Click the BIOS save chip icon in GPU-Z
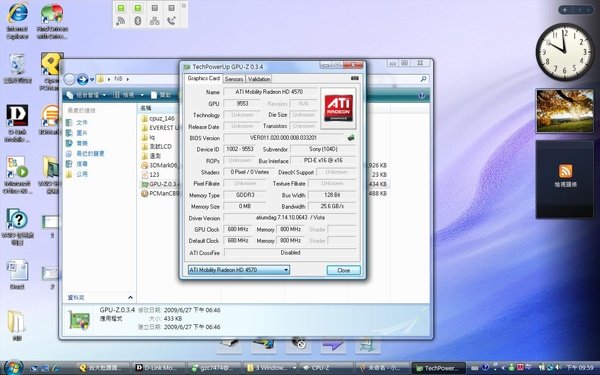This screenshot has width=600, height=375. pos(351,137)
